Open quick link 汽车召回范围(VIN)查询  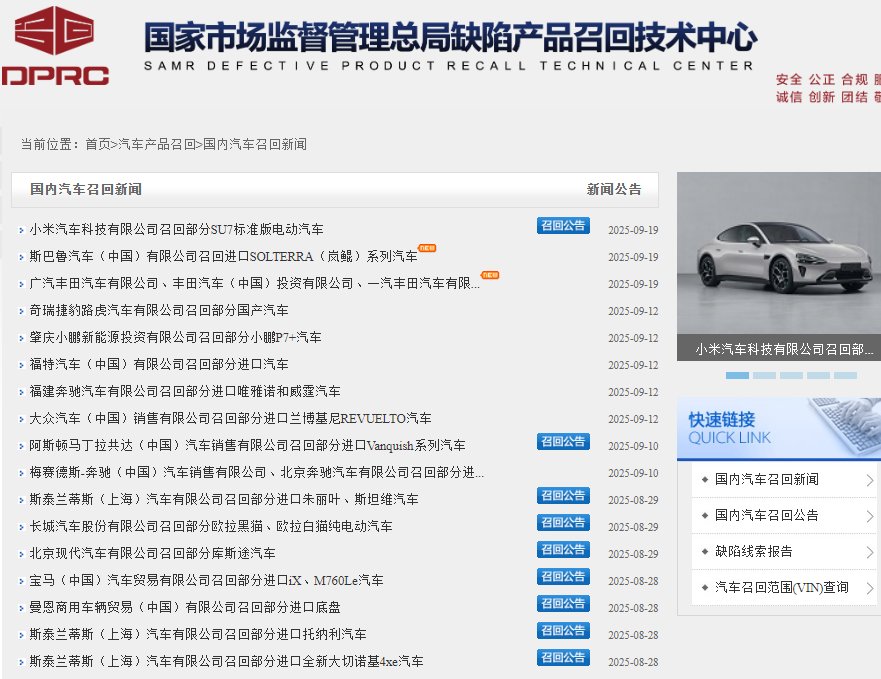pyautogui.click(x=782, y=587)
